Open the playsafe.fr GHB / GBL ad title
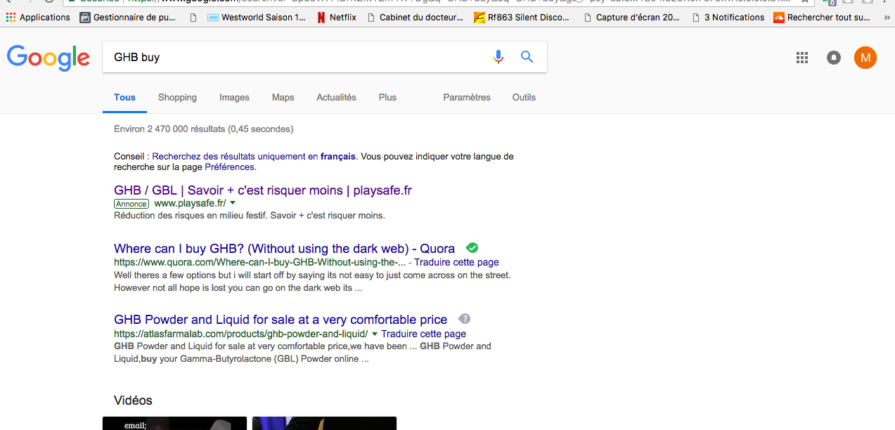Screen dimensions: 895x430 click(263, 190)
